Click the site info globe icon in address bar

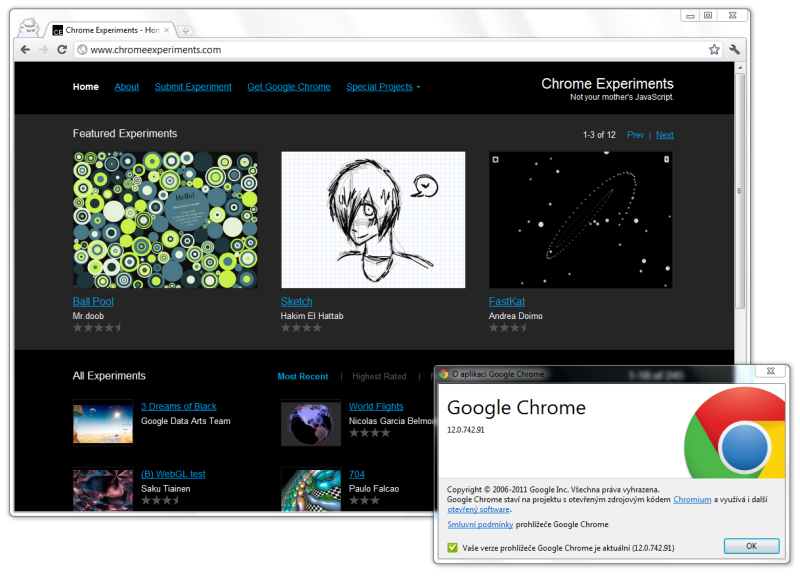point(82,49)
